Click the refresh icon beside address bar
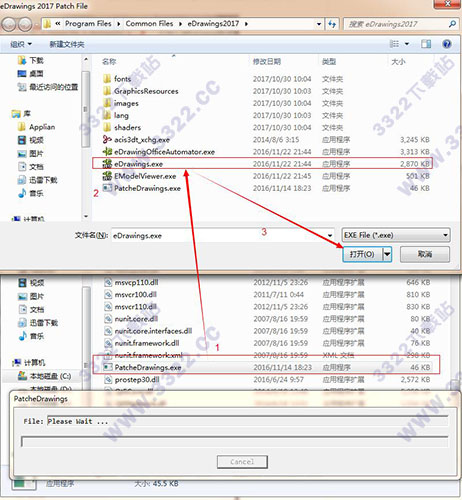 pos(332,24)
